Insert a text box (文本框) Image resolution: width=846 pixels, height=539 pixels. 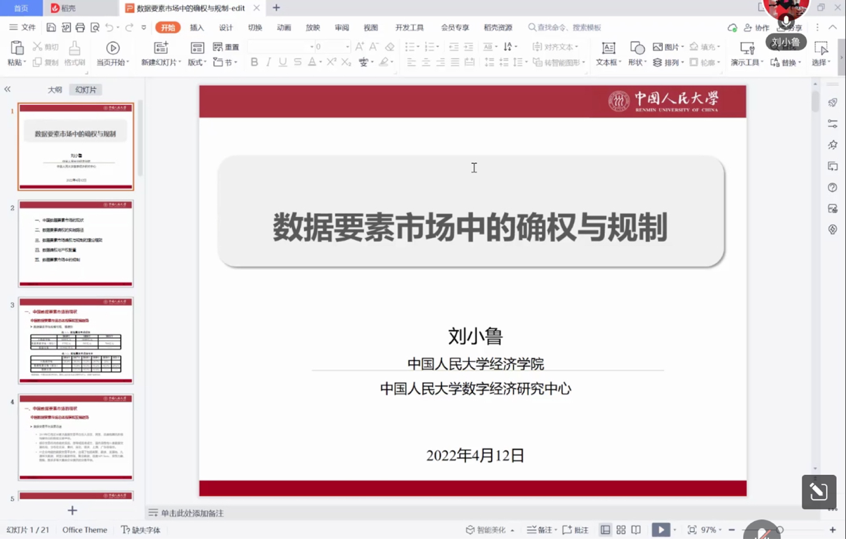click(x=607, y=48)
